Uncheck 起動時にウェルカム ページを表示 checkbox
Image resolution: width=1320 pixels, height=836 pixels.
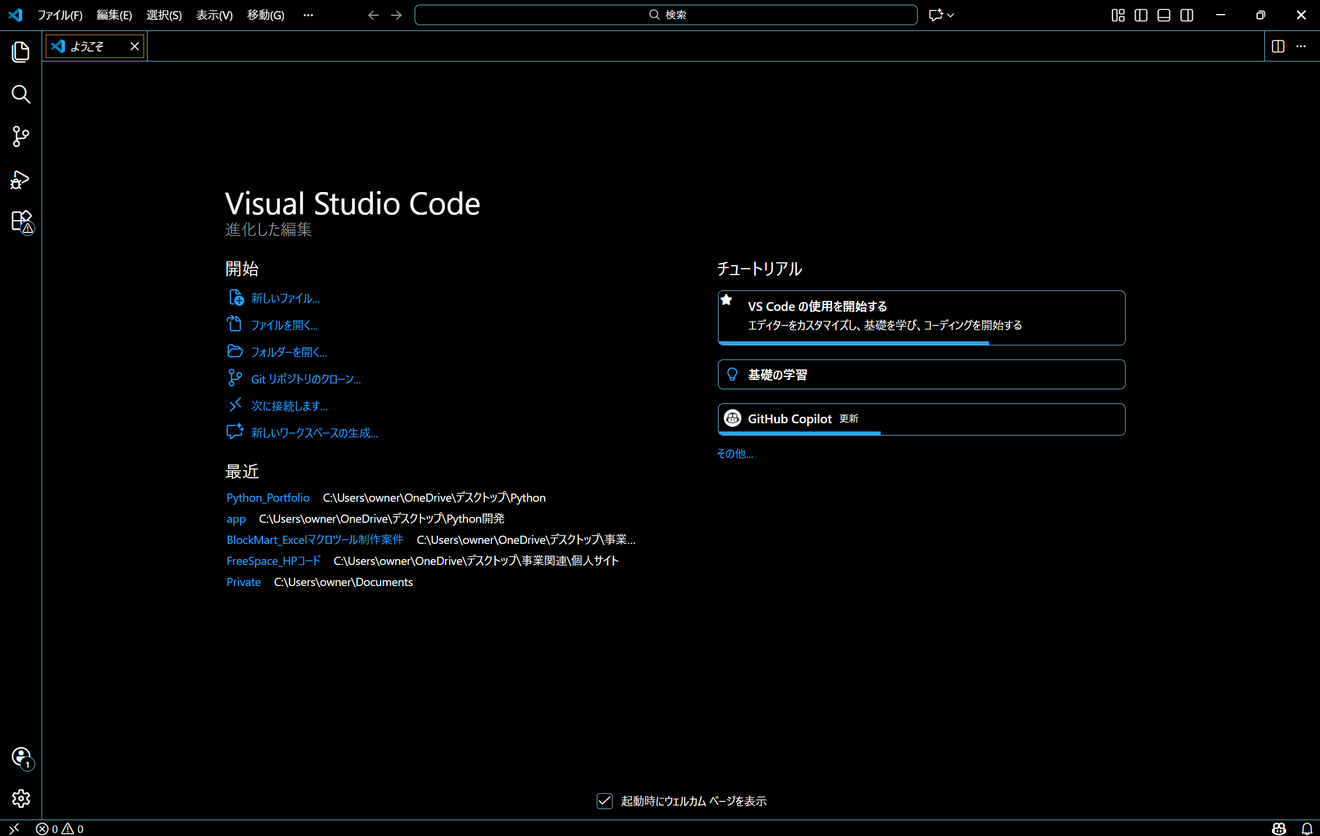tap(604, 801)
